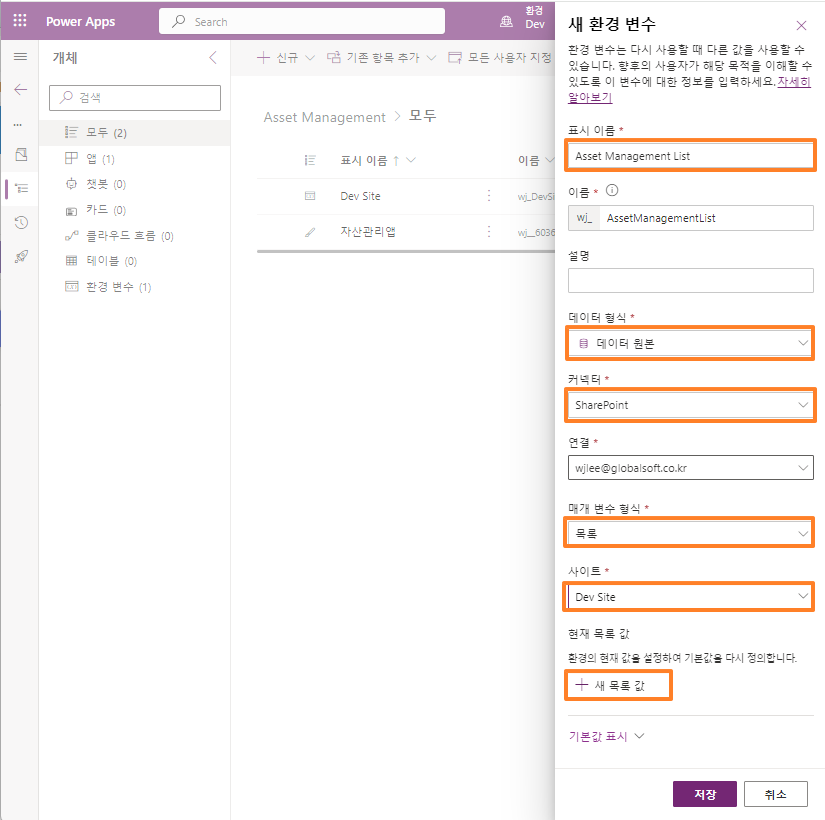Open the 커넥터 SharePoint dropdown
Image resolution: width=825 pixels, height=820 pixels.
tap(690, 405)
